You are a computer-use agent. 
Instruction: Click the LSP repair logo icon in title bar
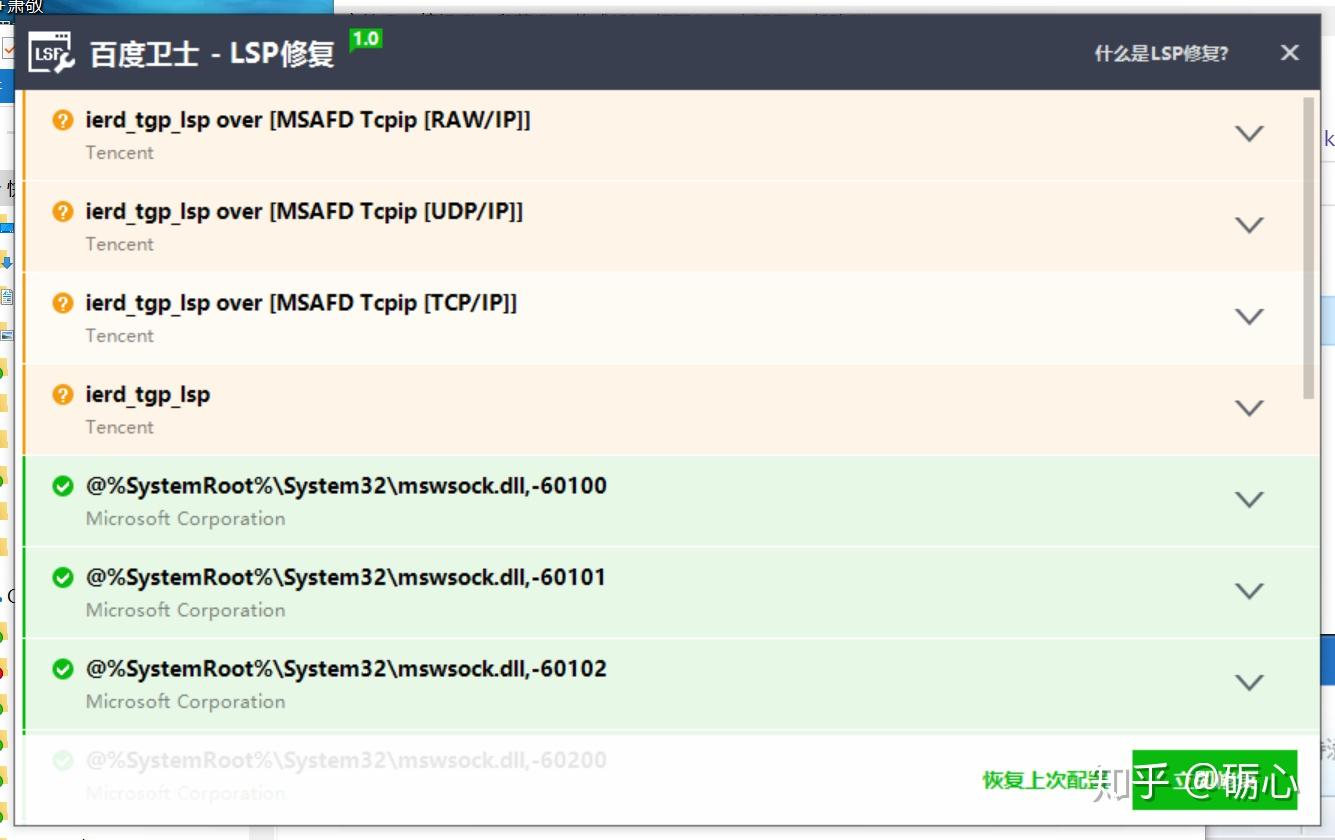(52, 53)
